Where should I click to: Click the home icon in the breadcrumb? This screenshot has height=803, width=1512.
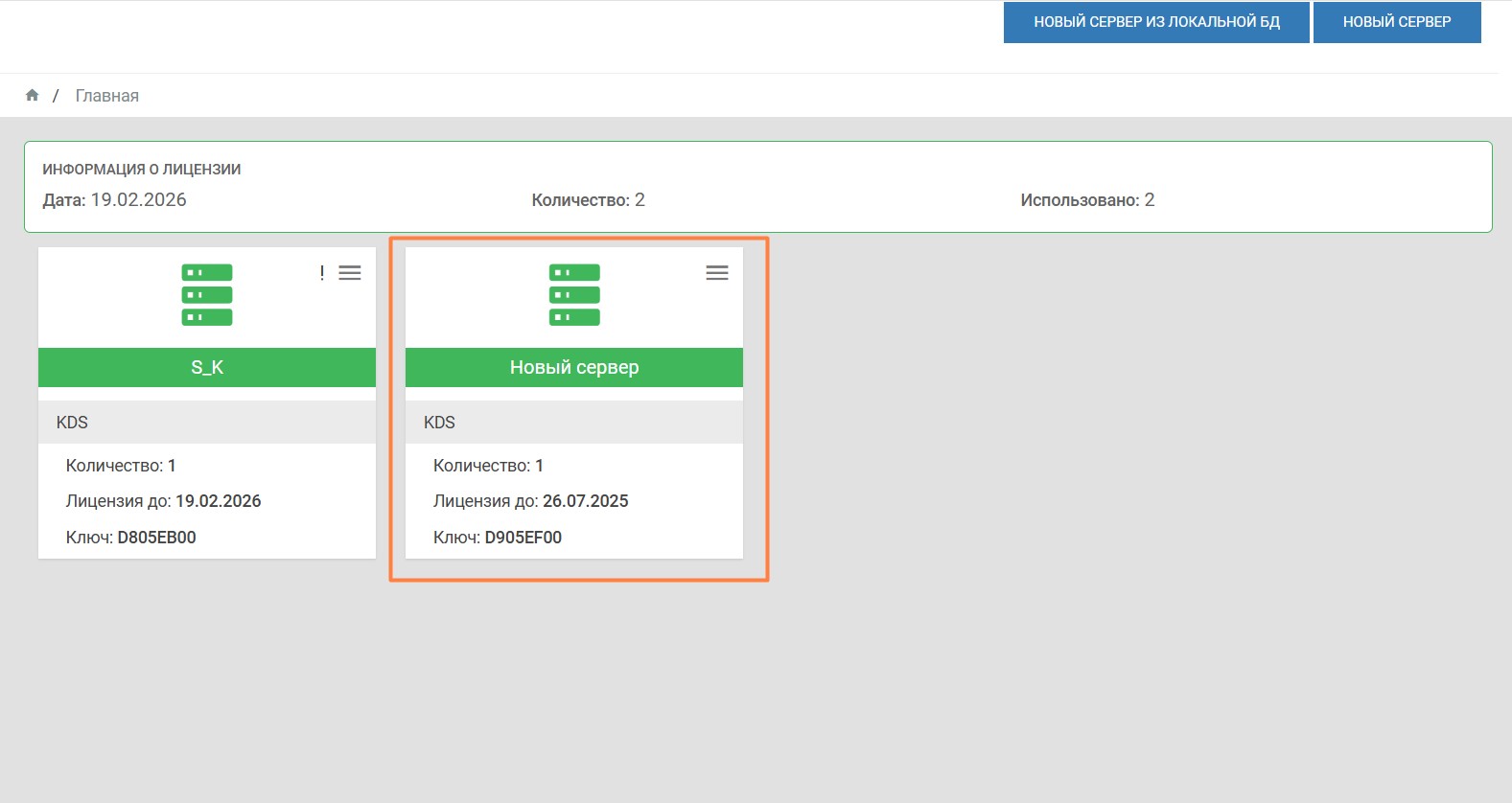[32, 95]
